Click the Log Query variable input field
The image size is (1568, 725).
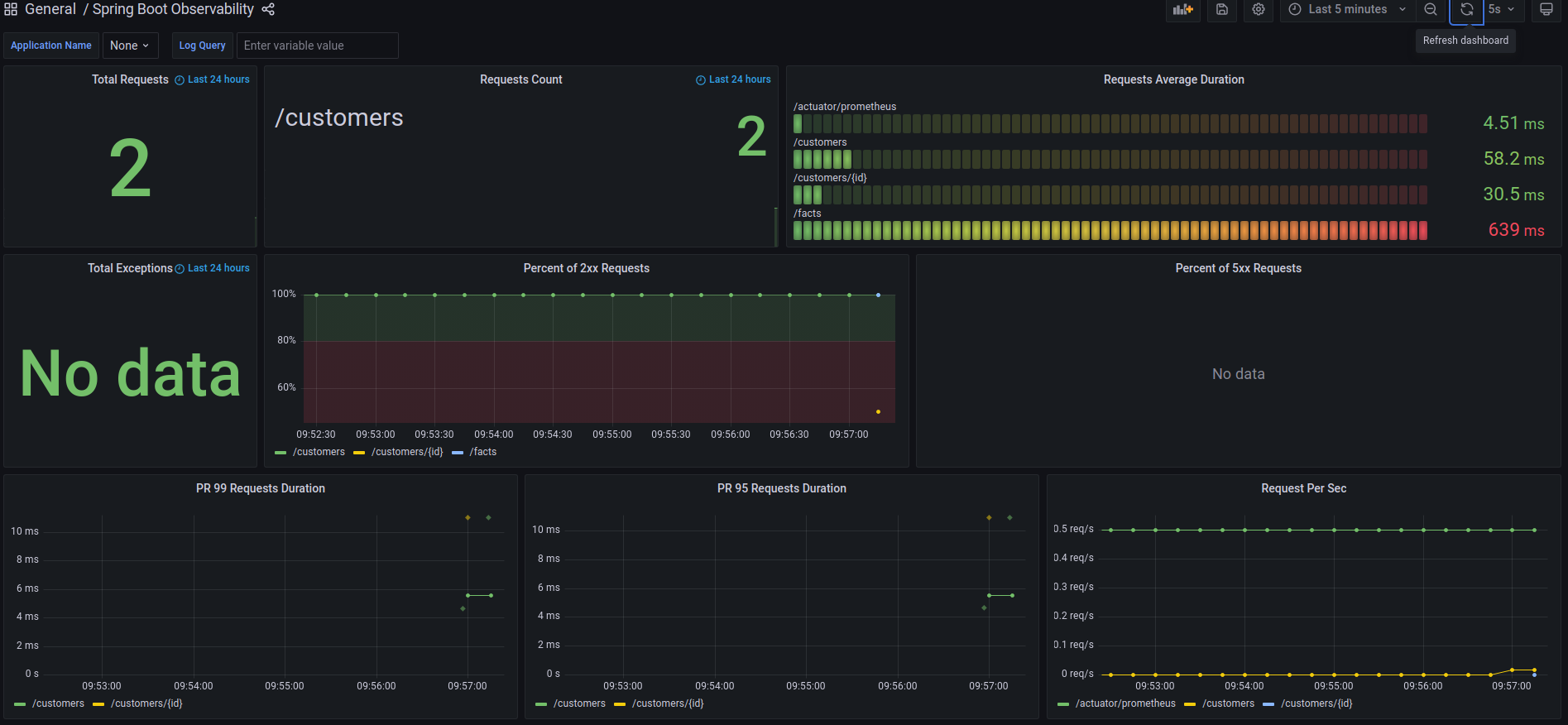click(317, 46)
